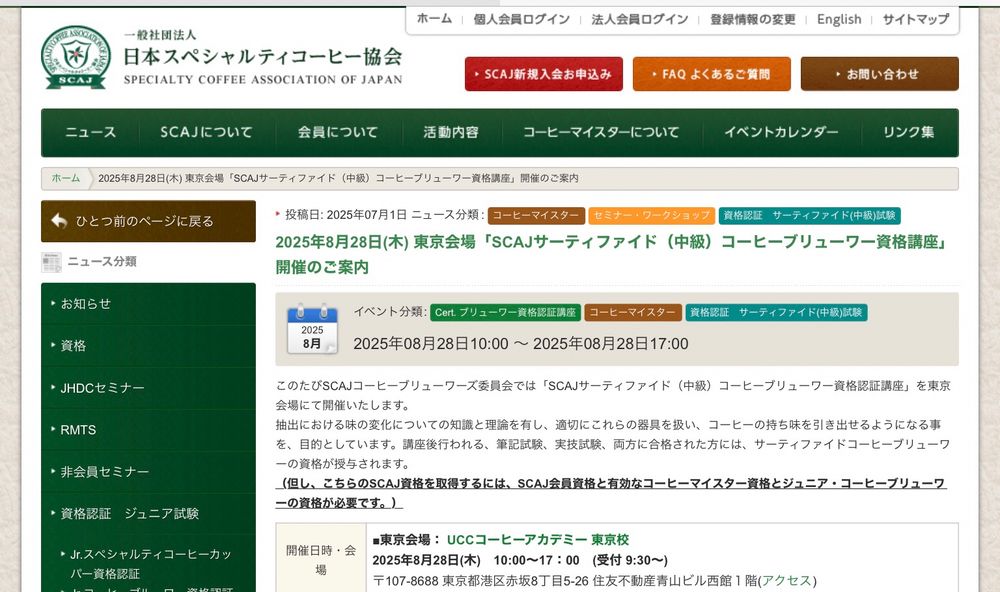Screen dimensions: 1000x592
Task: Click the 日本スペシャルティコーヒー協会 site title
Action: [263, 57]
